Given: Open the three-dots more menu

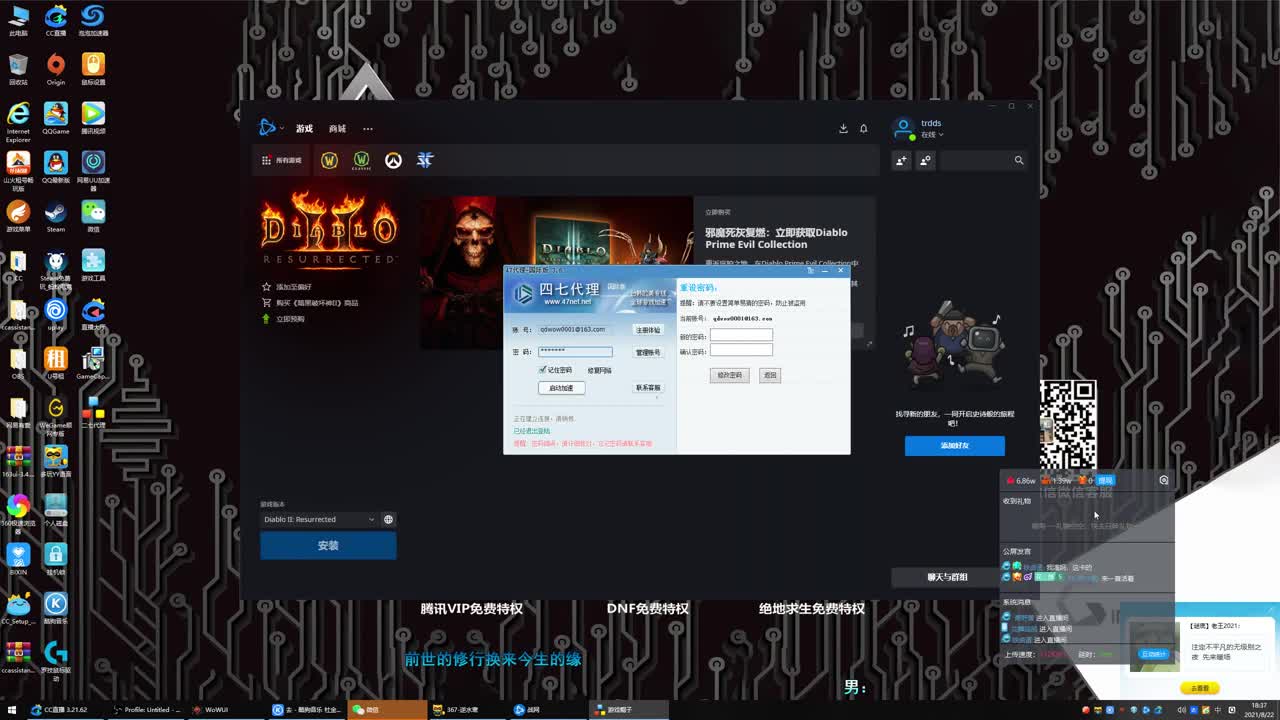Looking at the screenshot, I should point(368,128).
